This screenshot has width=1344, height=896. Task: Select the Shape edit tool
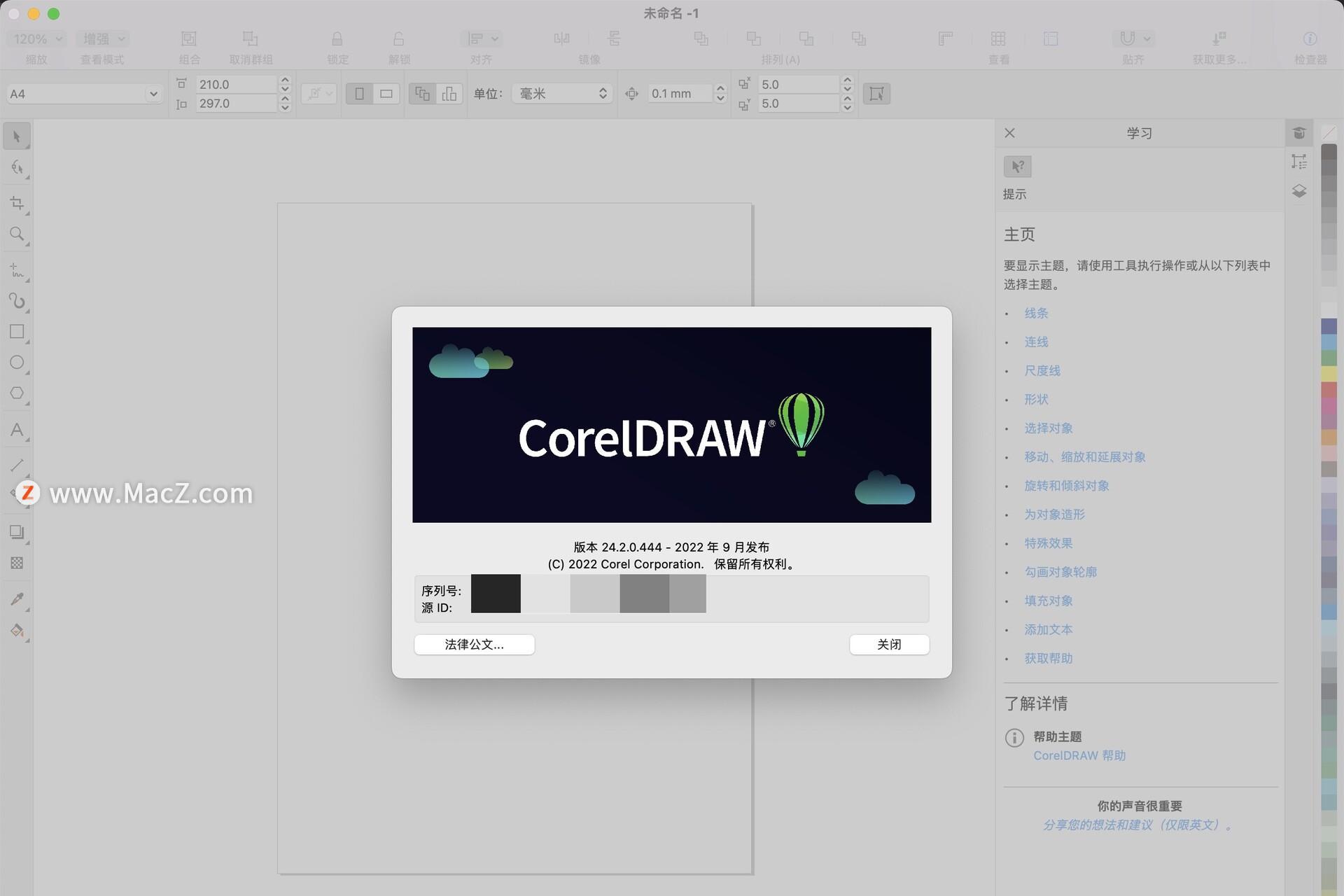[17, 167]
